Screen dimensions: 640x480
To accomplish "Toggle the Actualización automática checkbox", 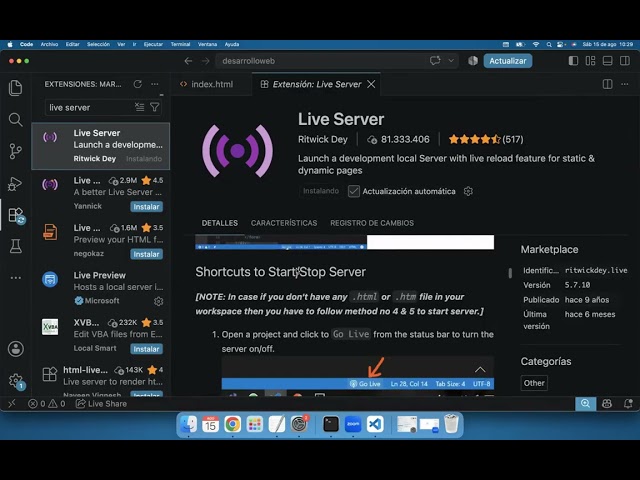I will click(x=353, y=191).
